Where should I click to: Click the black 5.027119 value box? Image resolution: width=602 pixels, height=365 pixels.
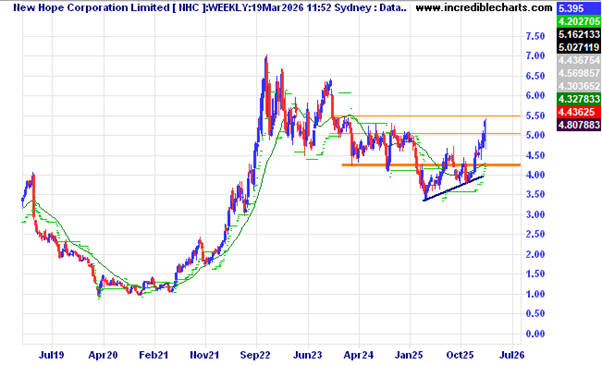579,47
